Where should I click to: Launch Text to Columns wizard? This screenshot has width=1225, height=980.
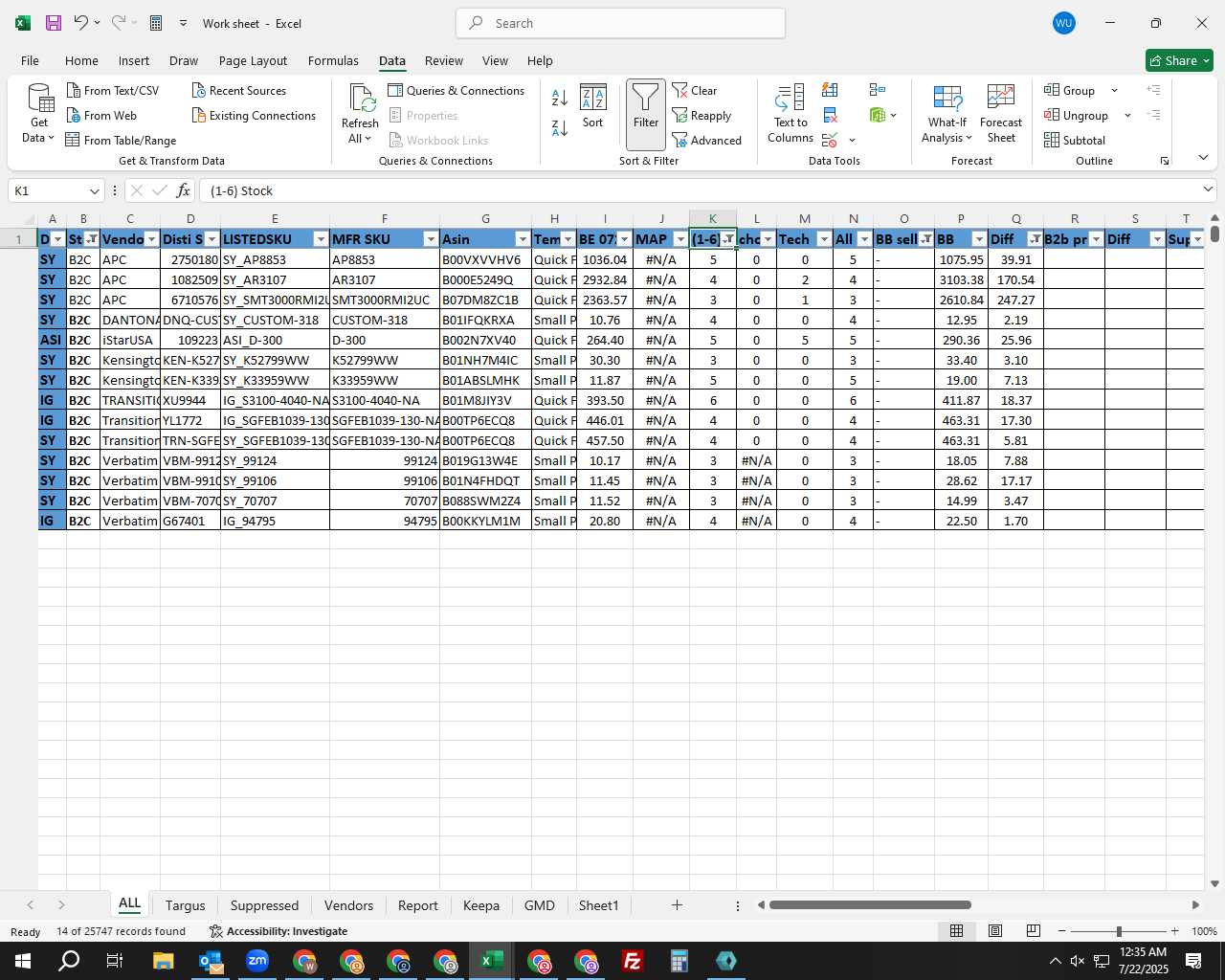pyautogui.click(x=791, y=114)
